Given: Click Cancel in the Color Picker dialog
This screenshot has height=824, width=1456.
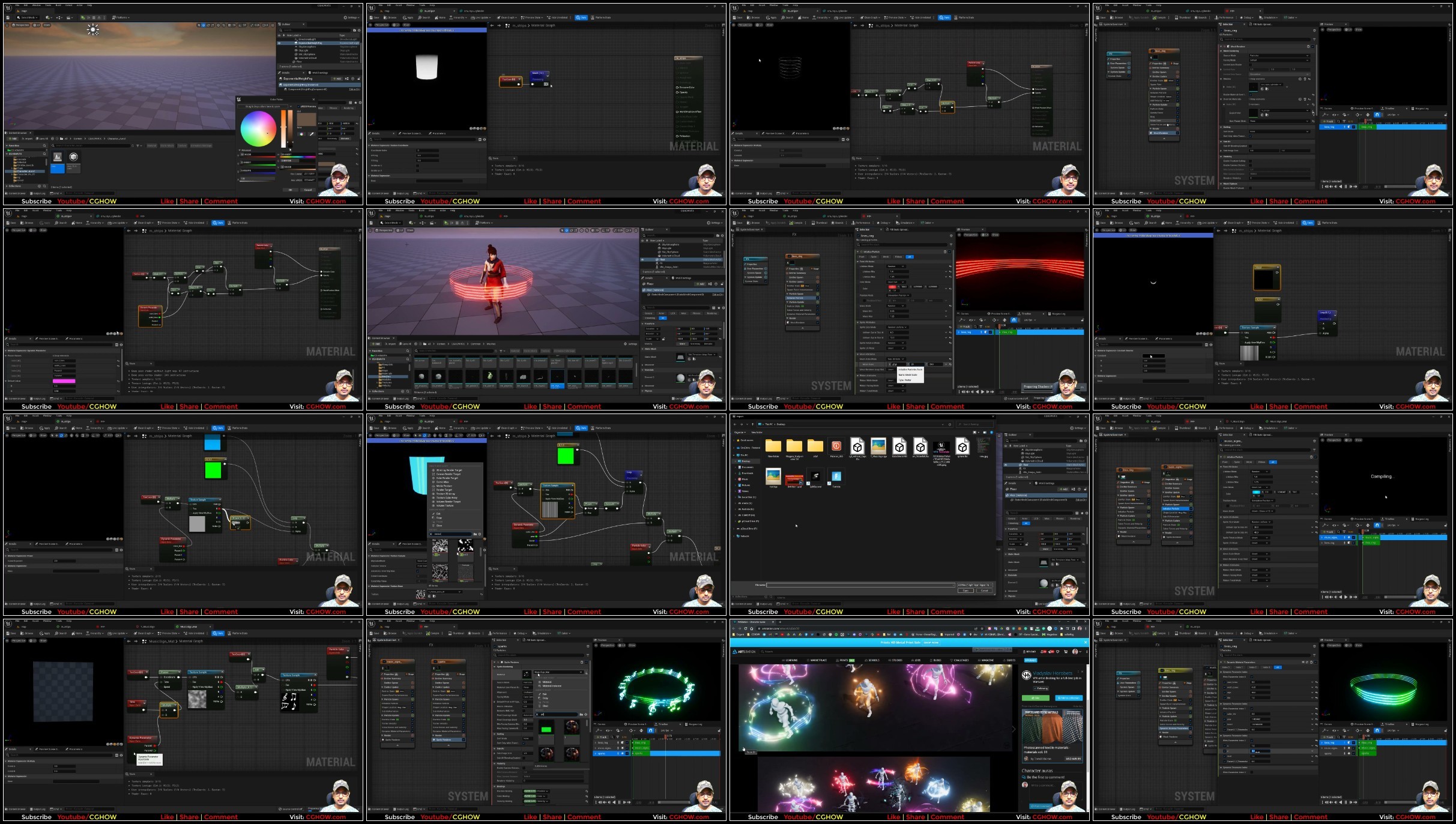Looking at the screenshot, I should tap(308, 190).
